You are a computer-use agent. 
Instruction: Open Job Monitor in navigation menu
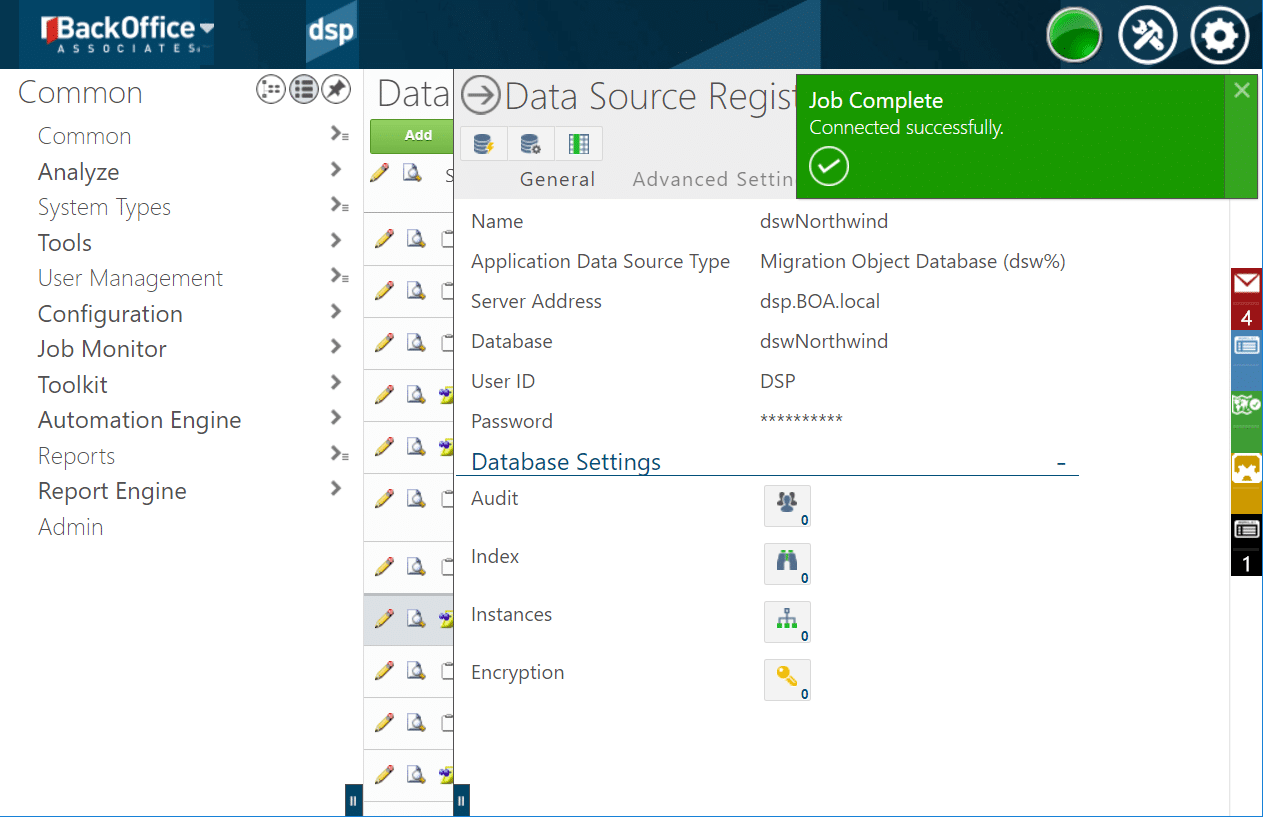(102, 349)
